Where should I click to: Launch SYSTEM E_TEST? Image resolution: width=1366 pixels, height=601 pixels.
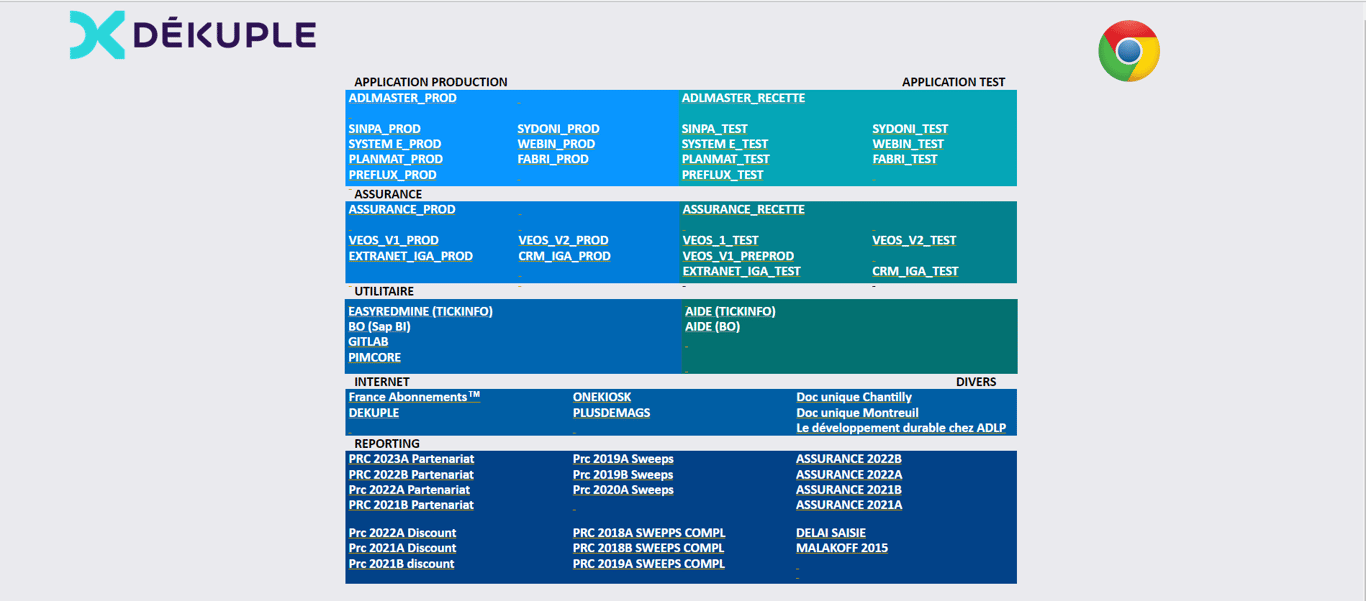[x=725, y=144]
